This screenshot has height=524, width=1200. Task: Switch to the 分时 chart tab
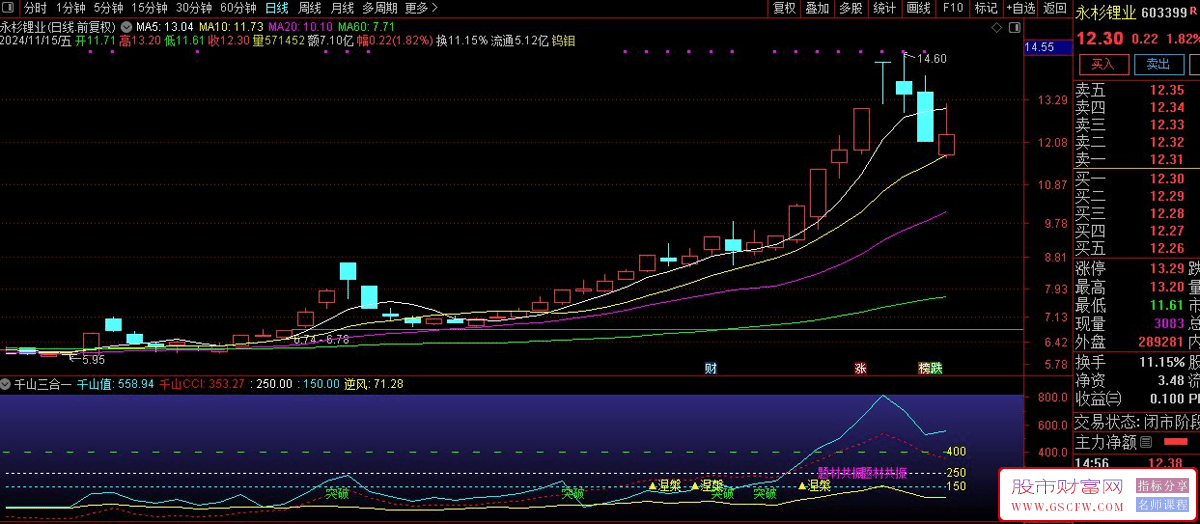36,8
